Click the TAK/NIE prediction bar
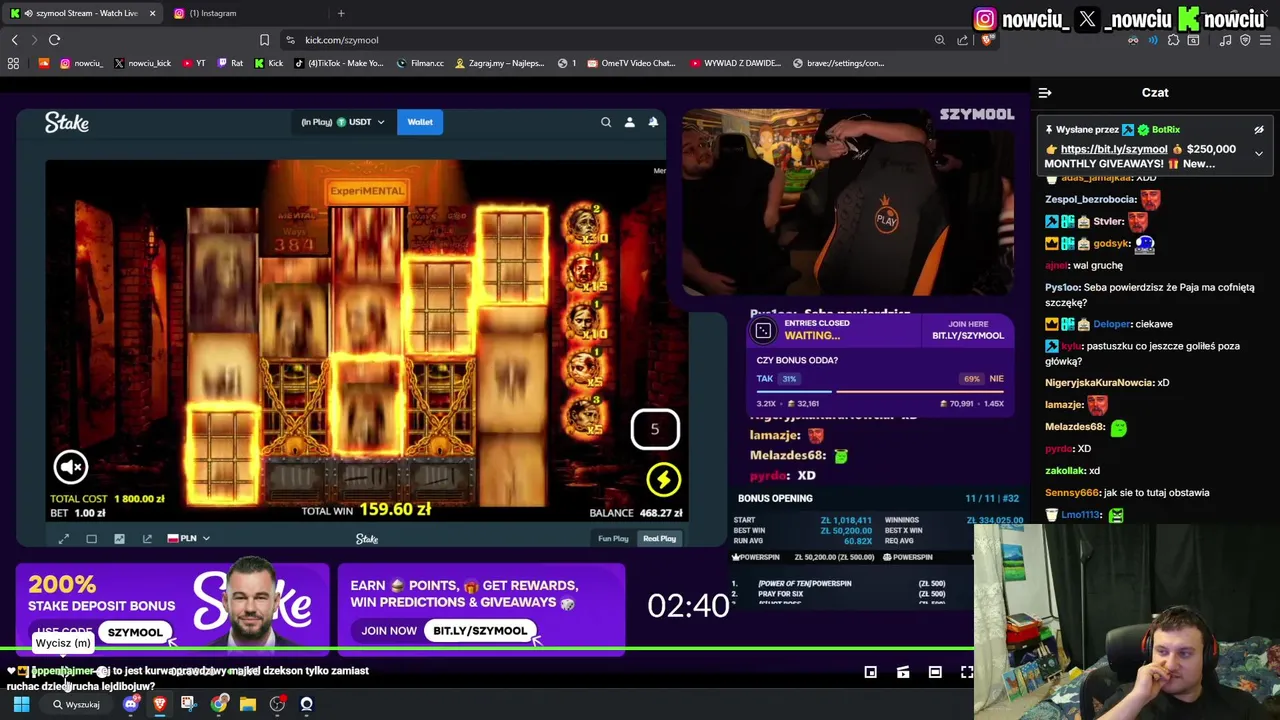1280x720 pixels. point(881,392)
